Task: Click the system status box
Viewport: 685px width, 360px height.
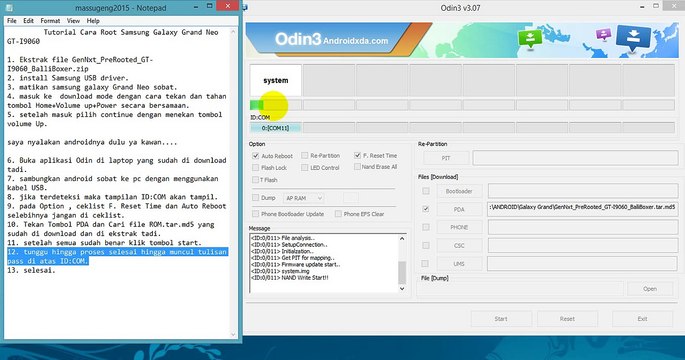Action: tap(276, 80)
